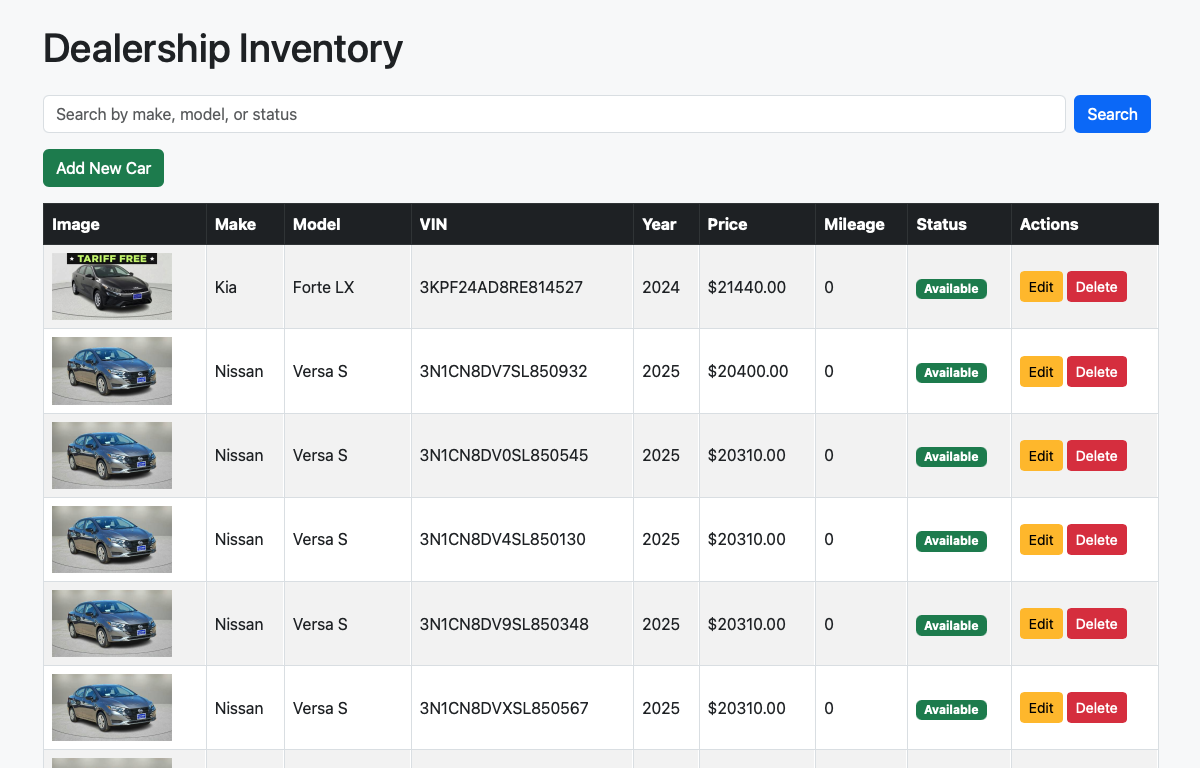The image size is (1200, 768).
Task: Click the Add New Car button
Action: (x=103, y=168)
